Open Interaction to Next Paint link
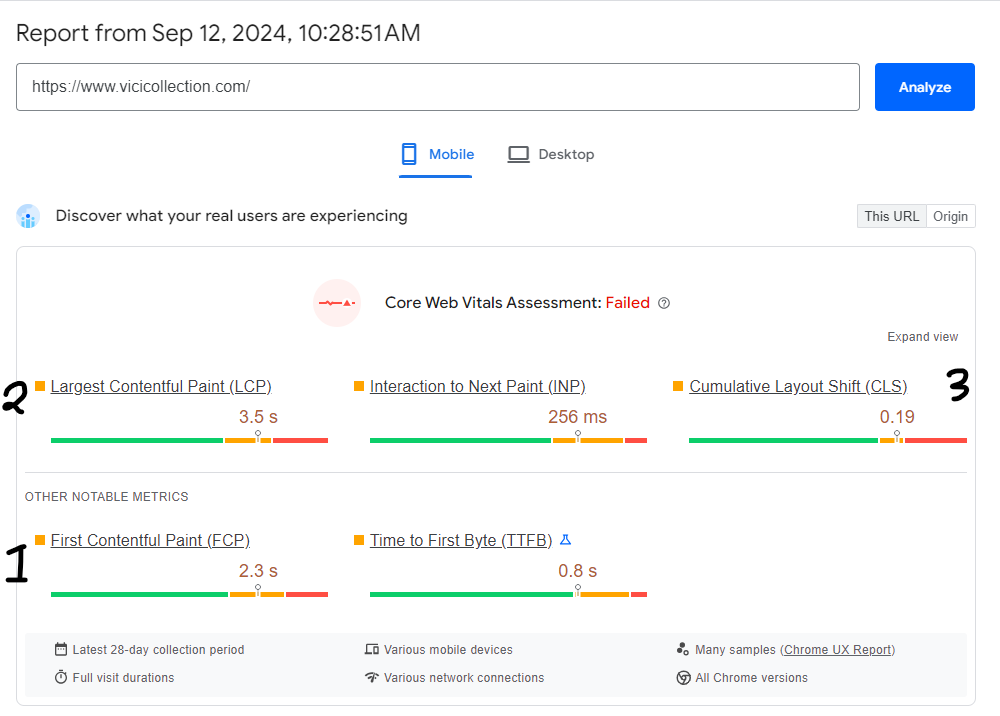1000x716 pixels. (477, 386)
